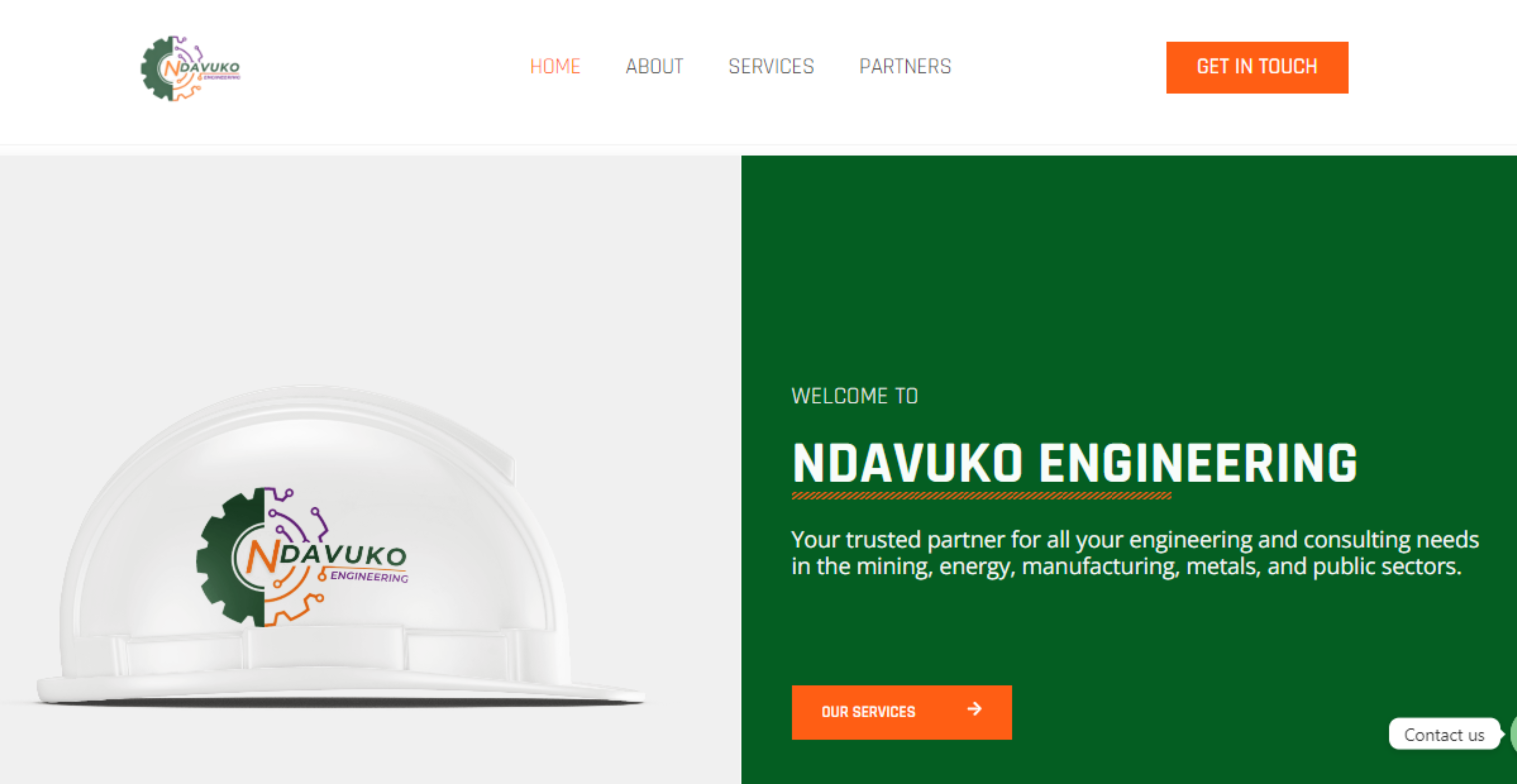
Task: Click the purple ENGINEERING text on helmet logo
Action: (369, 576)
